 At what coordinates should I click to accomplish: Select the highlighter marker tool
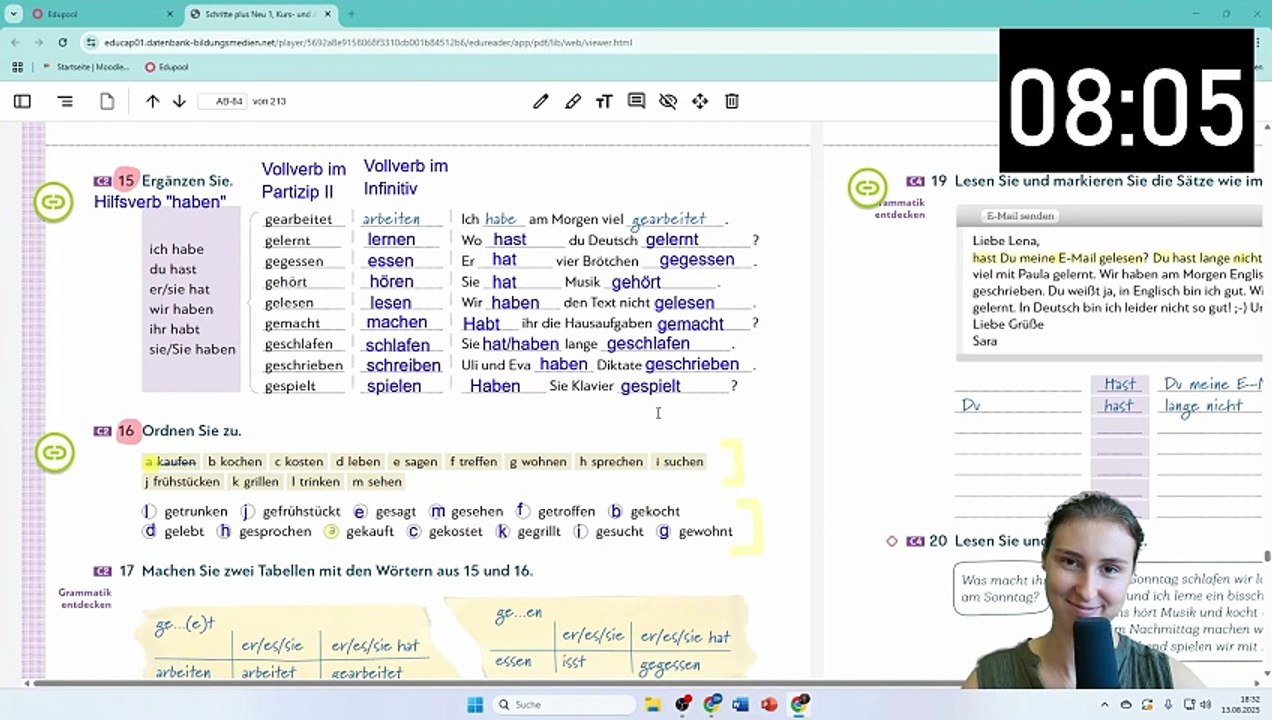(572, 101)
